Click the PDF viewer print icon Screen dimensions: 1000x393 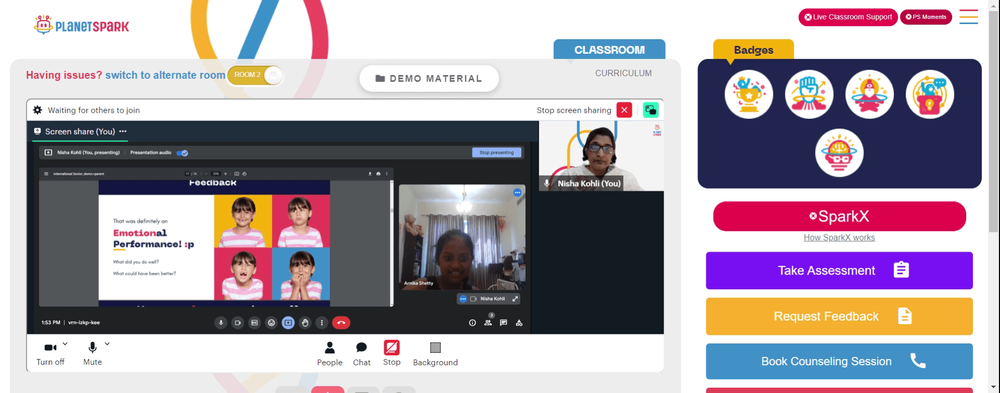tap(379, 174)
